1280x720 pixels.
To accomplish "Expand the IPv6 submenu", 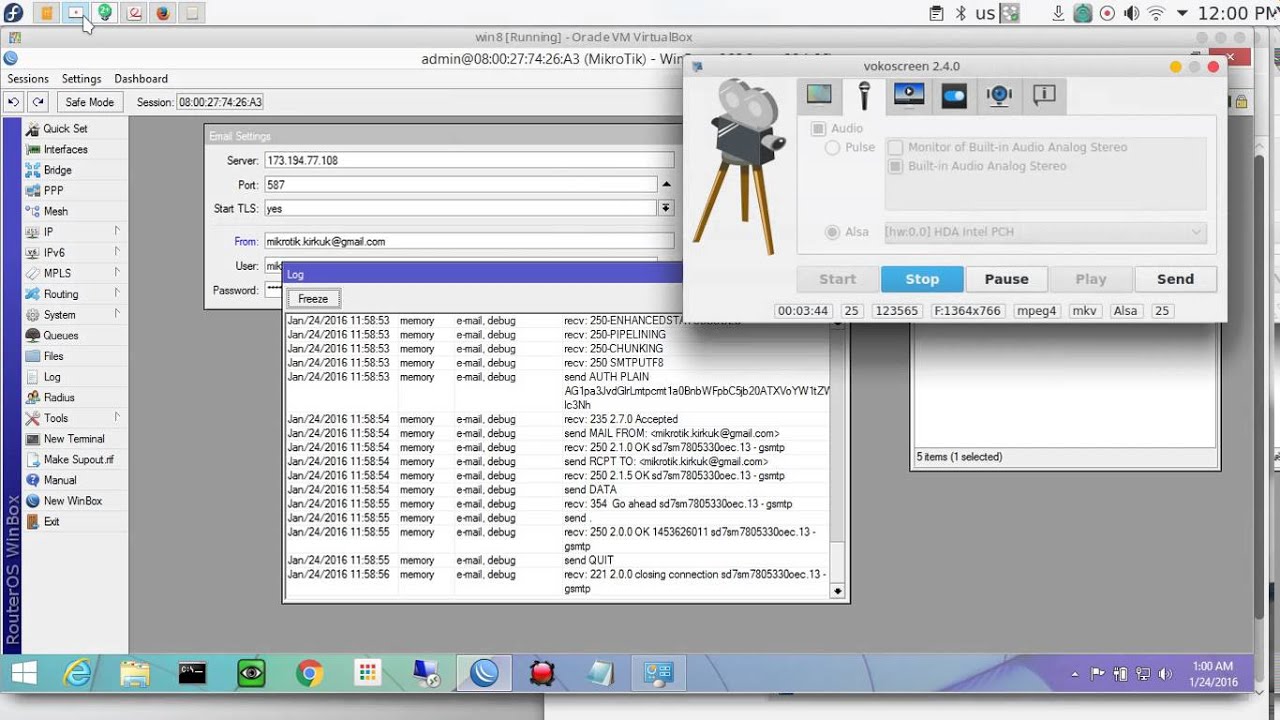I will (116, 252).
